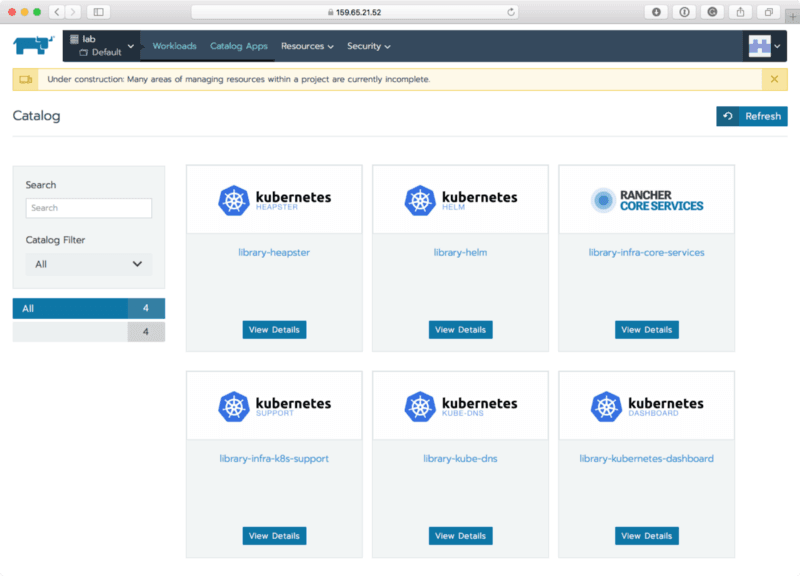This screenshot has height=576, width=800.
Task: Expand the Resources dropdown menu
Action: 307,46
